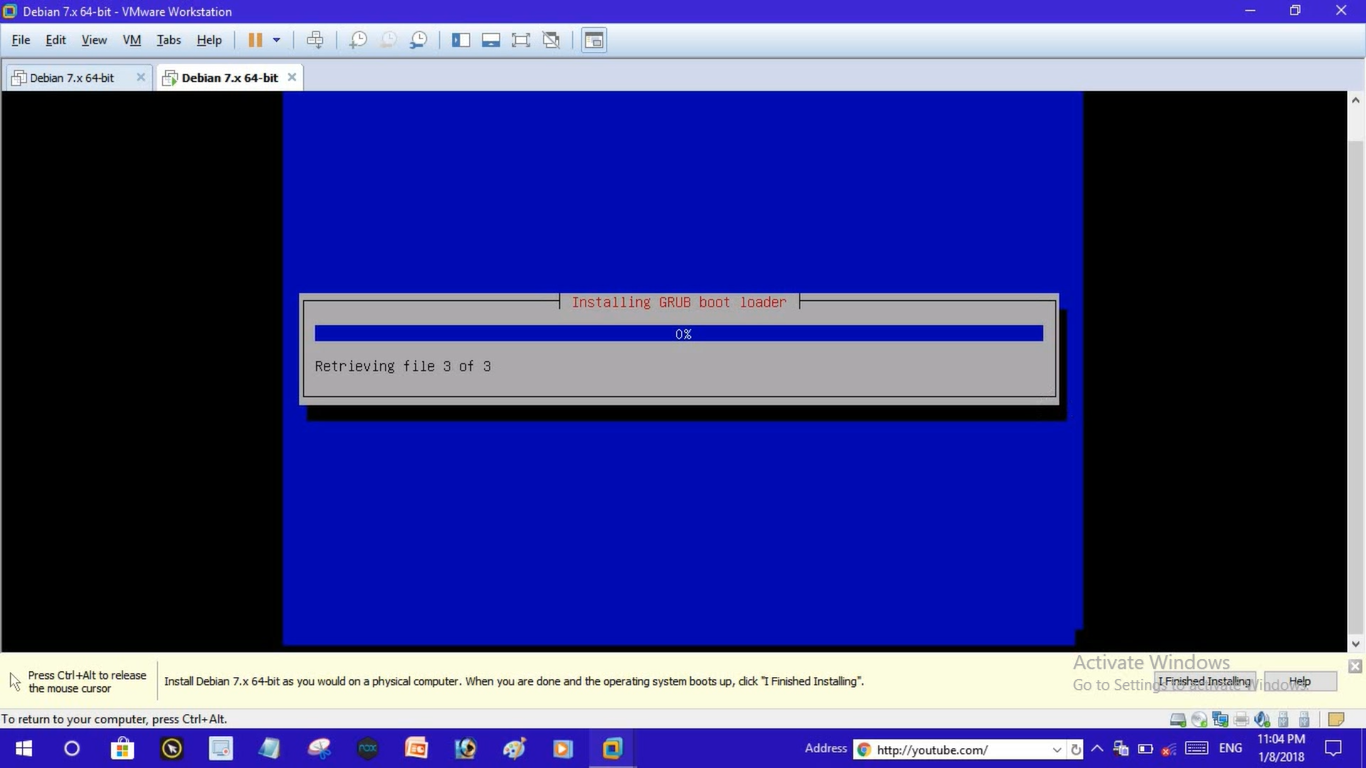Click the hard disk device icon in VMware status bar
1366x768 pixels.
click(x=1178, y=719)
